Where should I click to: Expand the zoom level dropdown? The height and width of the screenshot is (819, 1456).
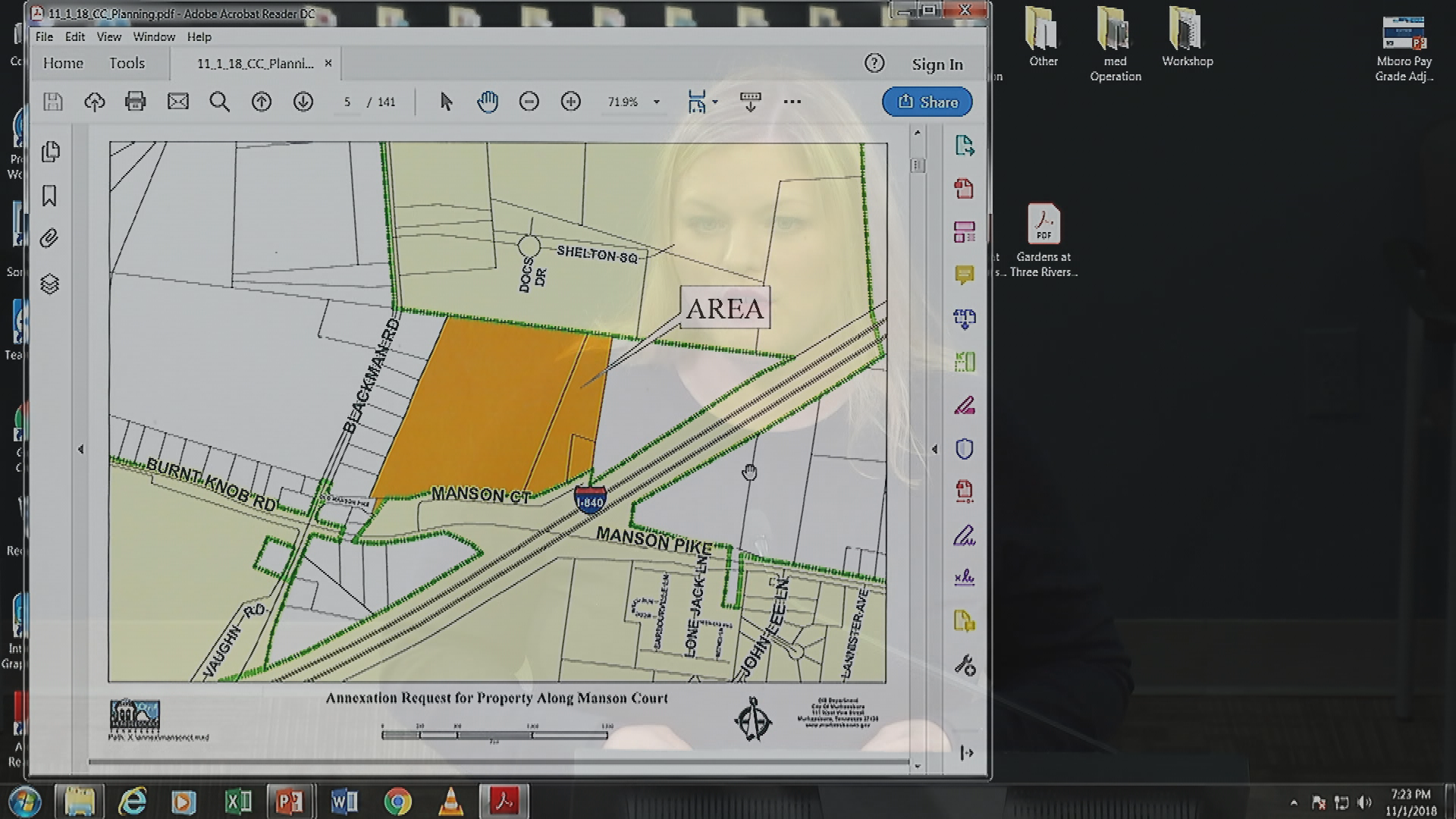[x=657, y=102]
